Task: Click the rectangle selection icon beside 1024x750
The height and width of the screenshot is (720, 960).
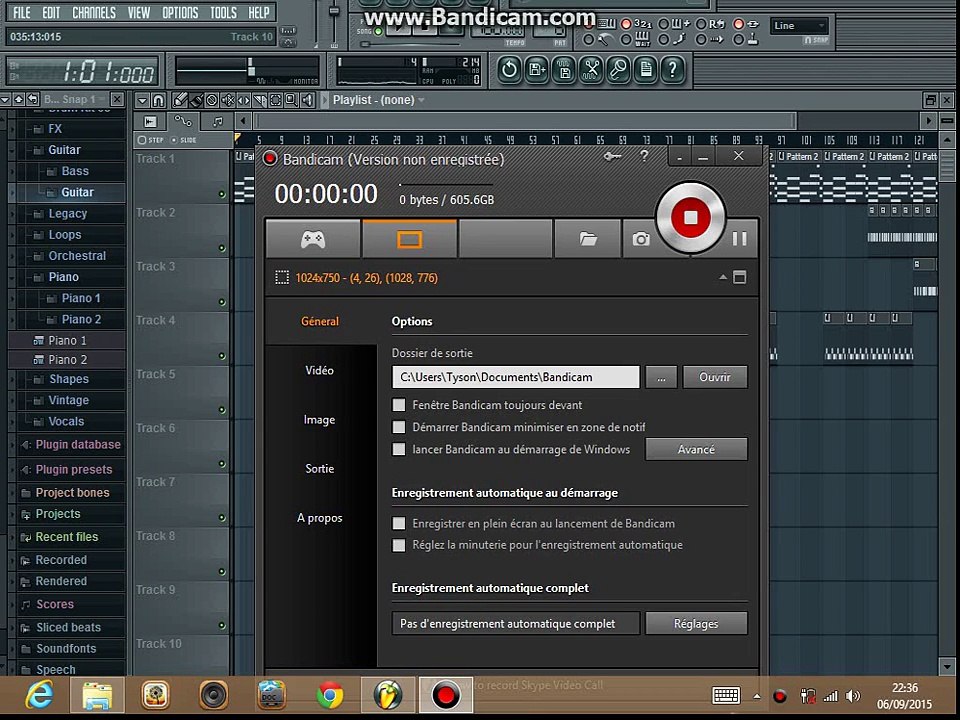Action: pos(282,278)
